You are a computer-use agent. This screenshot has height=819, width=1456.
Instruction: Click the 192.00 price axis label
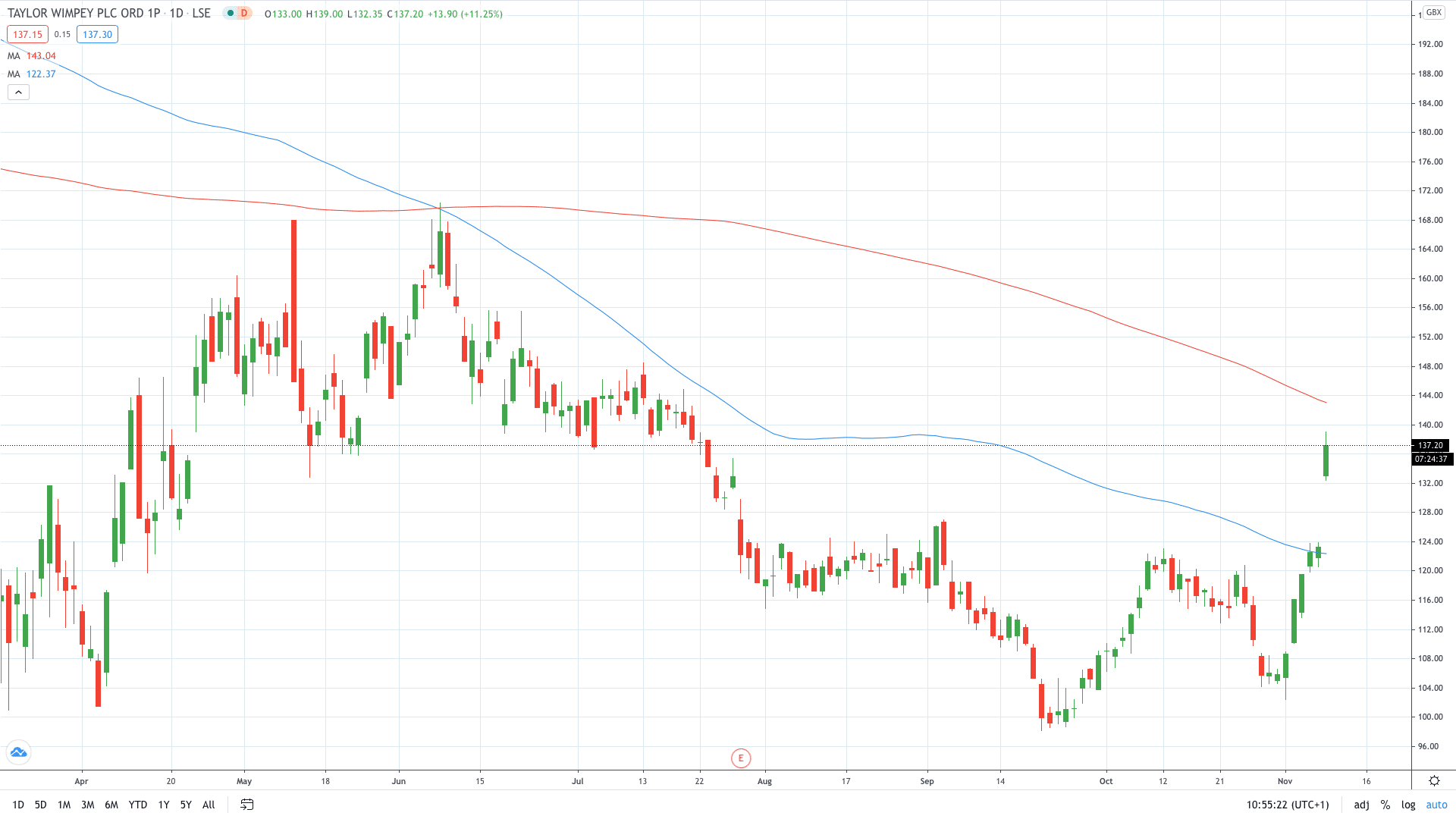[x=1430, y=45]
